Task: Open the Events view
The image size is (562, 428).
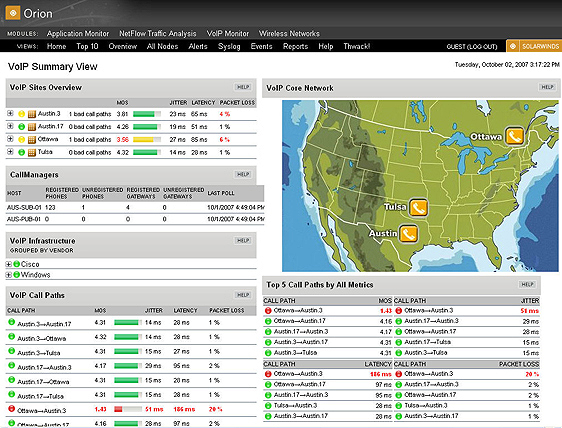Action: pos(261,46)
